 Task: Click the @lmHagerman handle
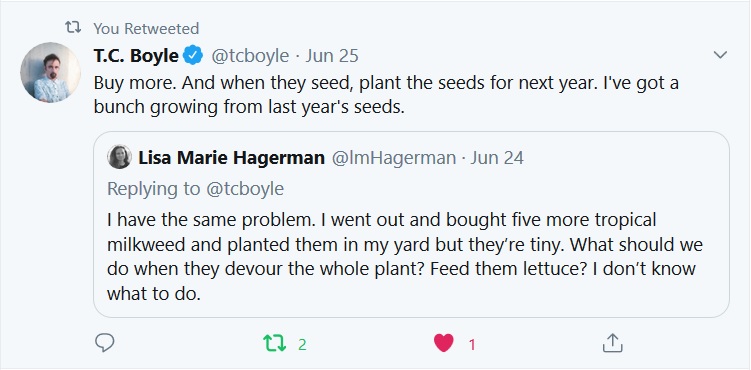[394, 158]
